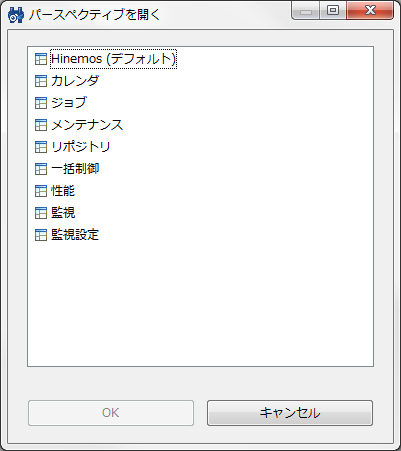Click the 性能 perspective icon
This screenshot has height=451, width=401.
41,191
